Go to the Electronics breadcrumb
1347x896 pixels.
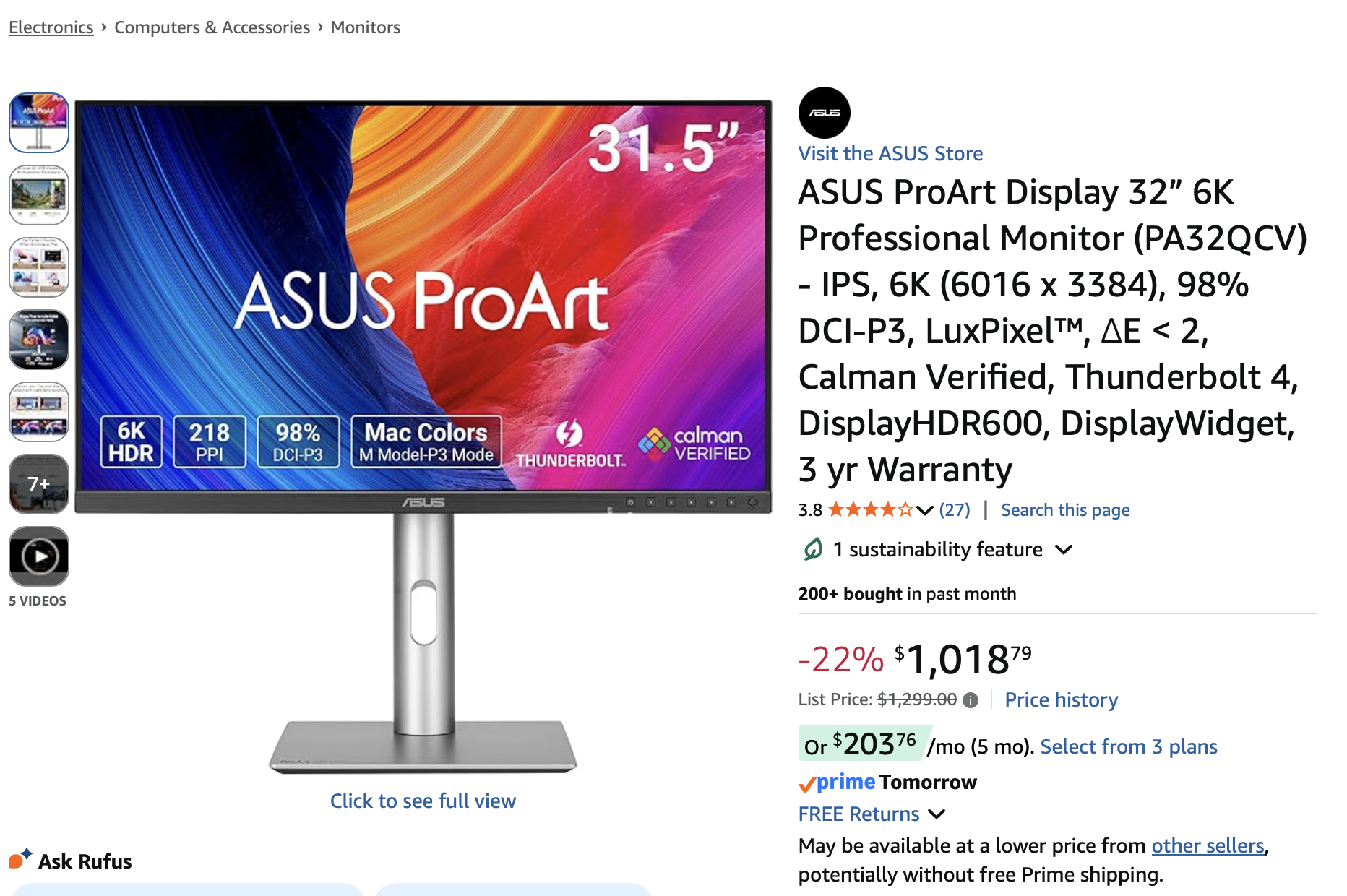pyautogui.click(x=51, y=27)
